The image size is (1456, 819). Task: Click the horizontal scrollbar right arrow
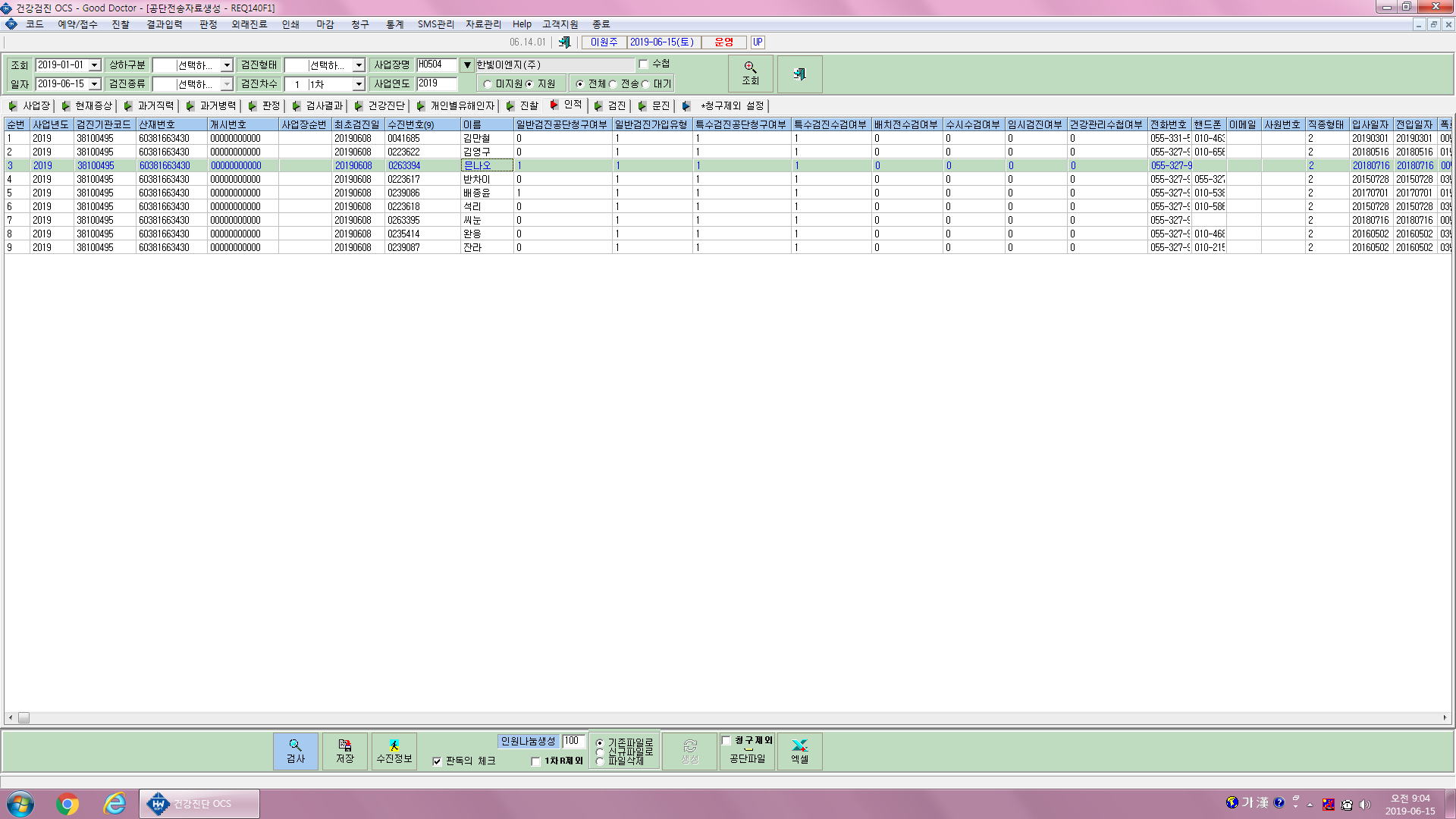tap(1445, 717)
